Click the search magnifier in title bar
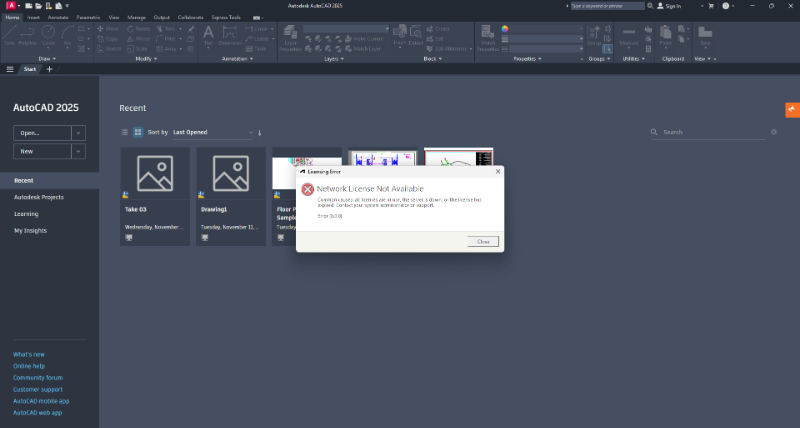 click(x=650, y=6)
